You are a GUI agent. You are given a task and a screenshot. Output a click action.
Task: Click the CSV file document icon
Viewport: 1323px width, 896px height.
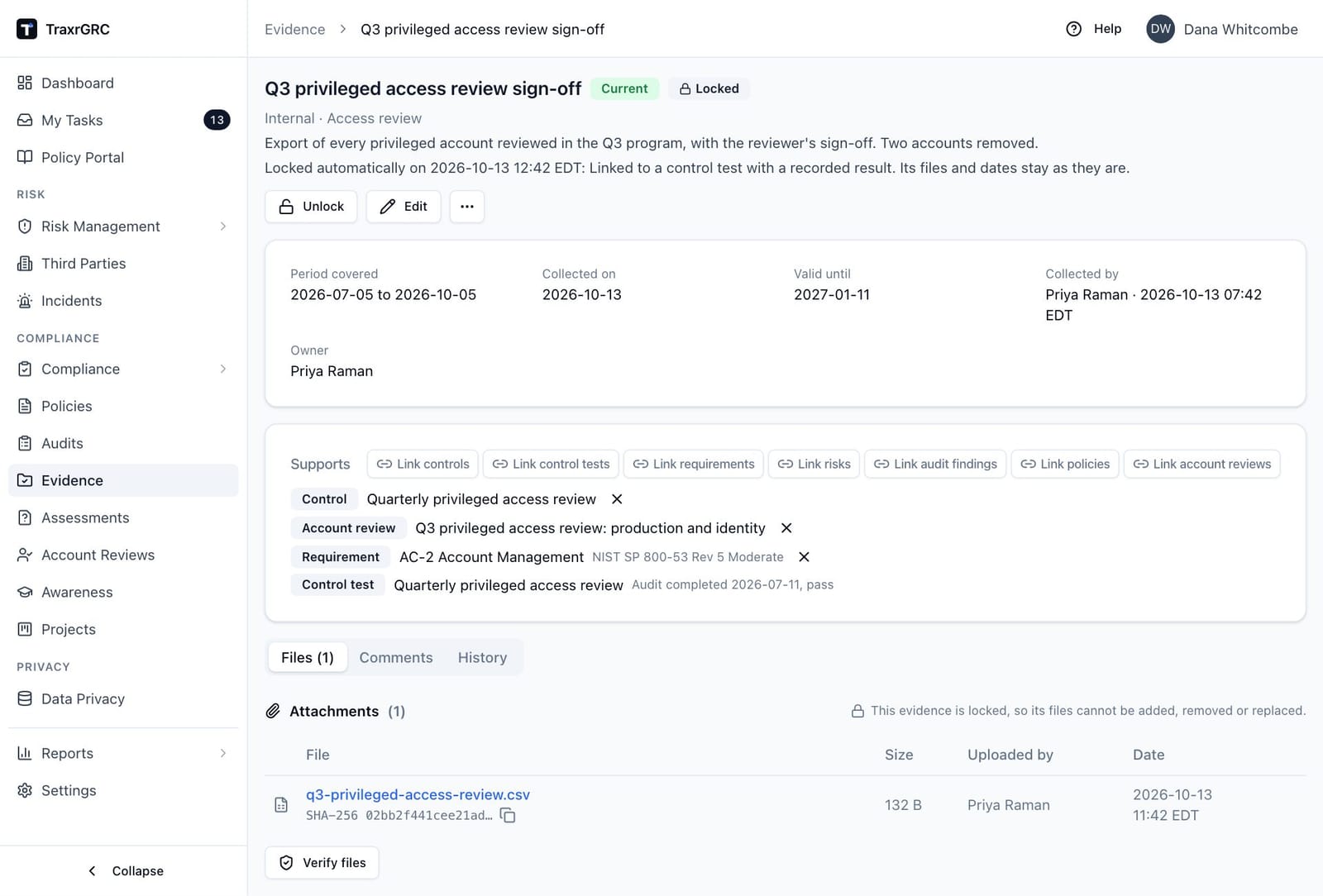(x=281, y=804)
